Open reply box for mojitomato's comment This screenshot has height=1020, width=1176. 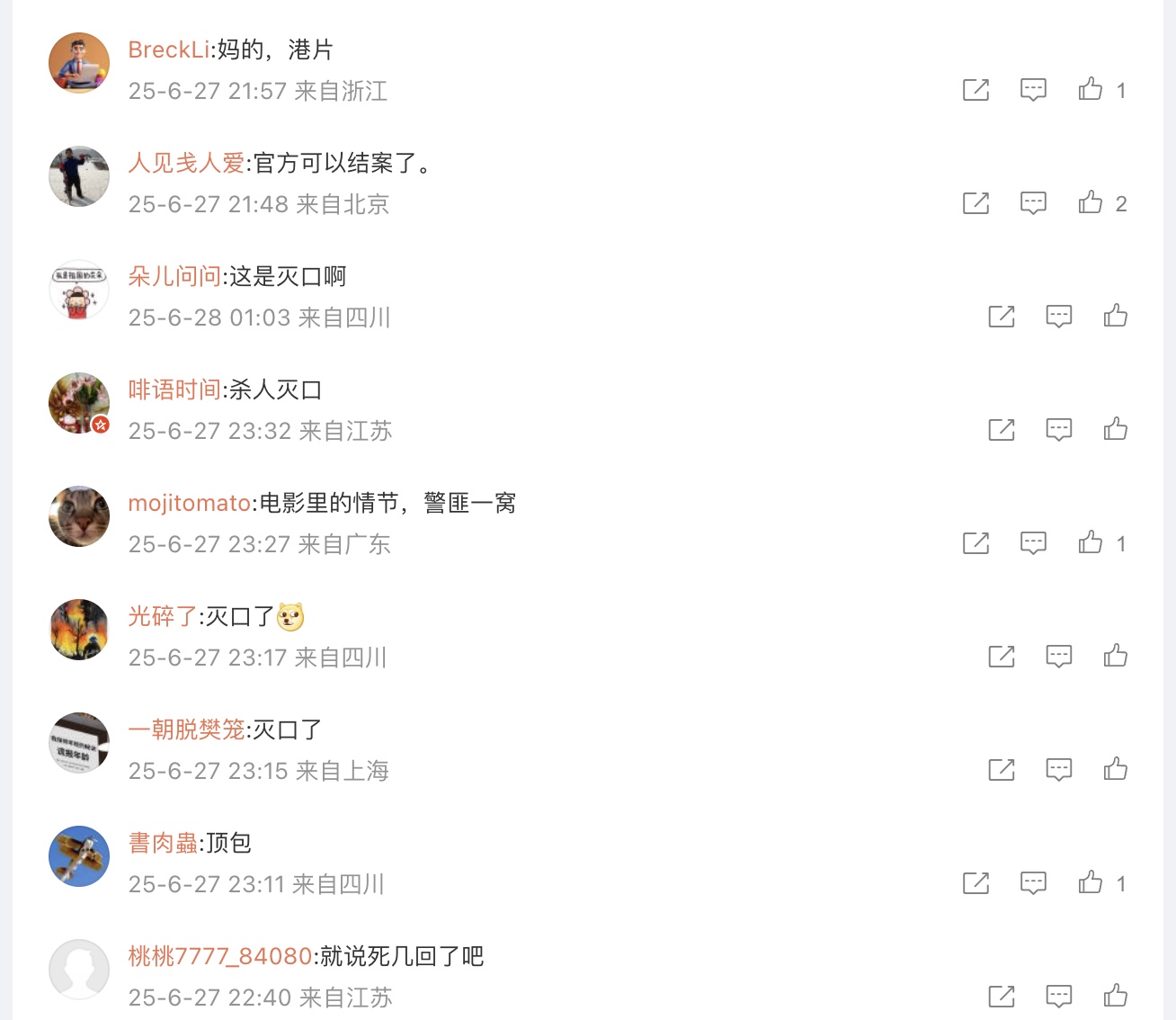[x=1033, y=542]
